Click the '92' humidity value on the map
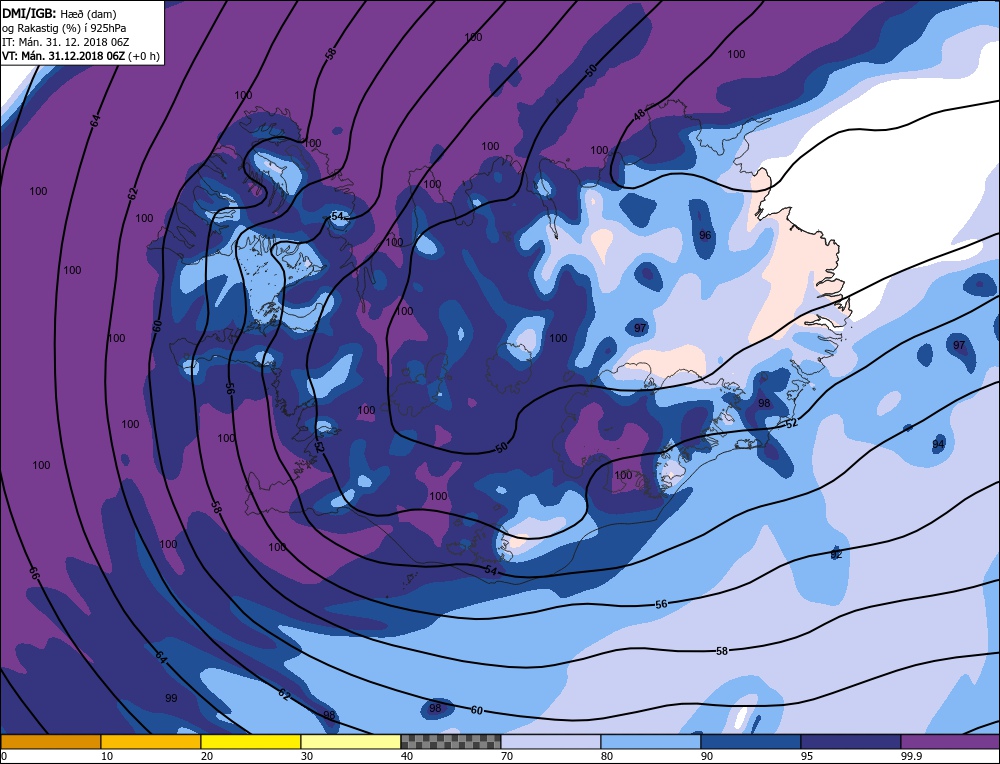 pos(836,555)
